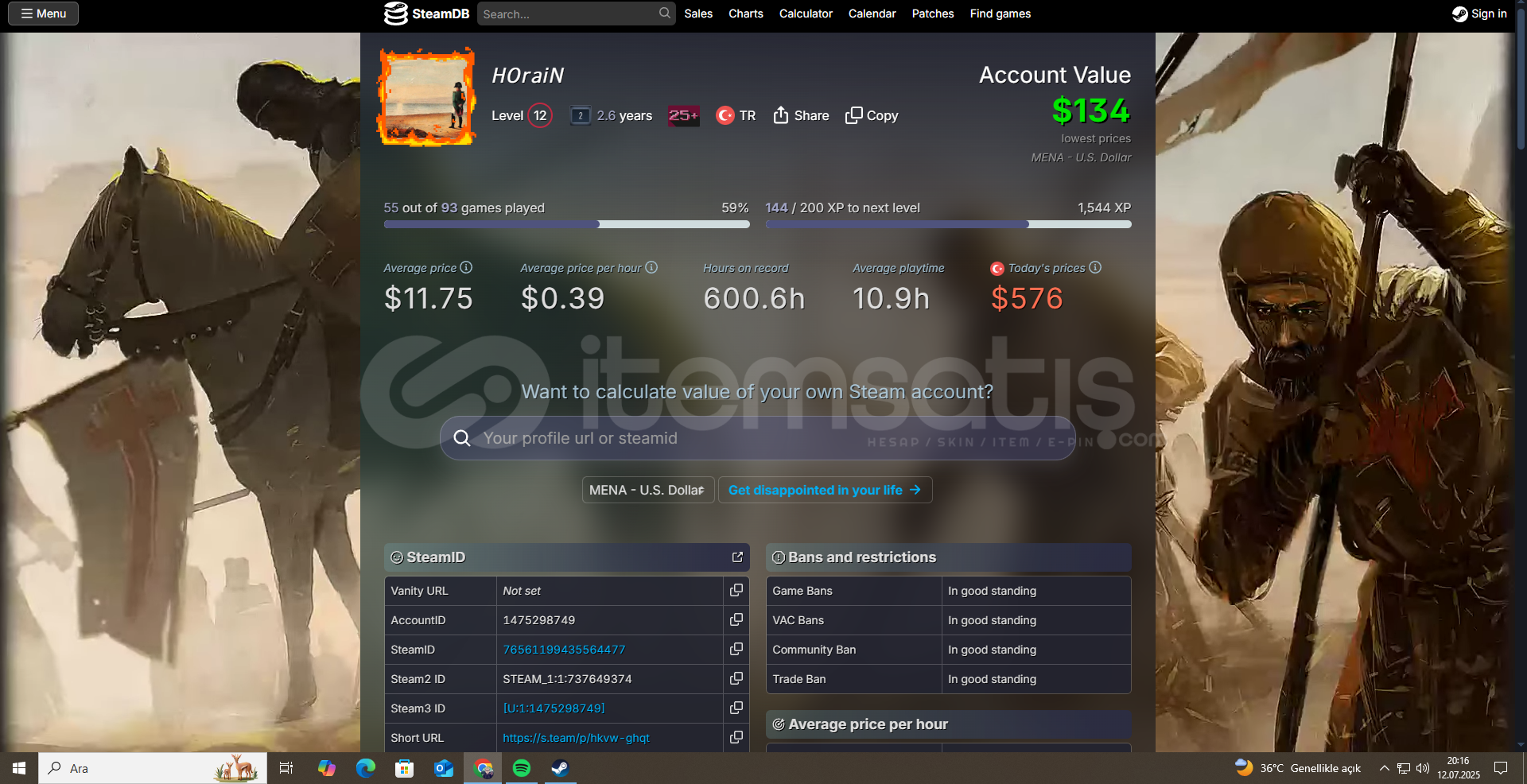Open the Find games menu item

1001,14
